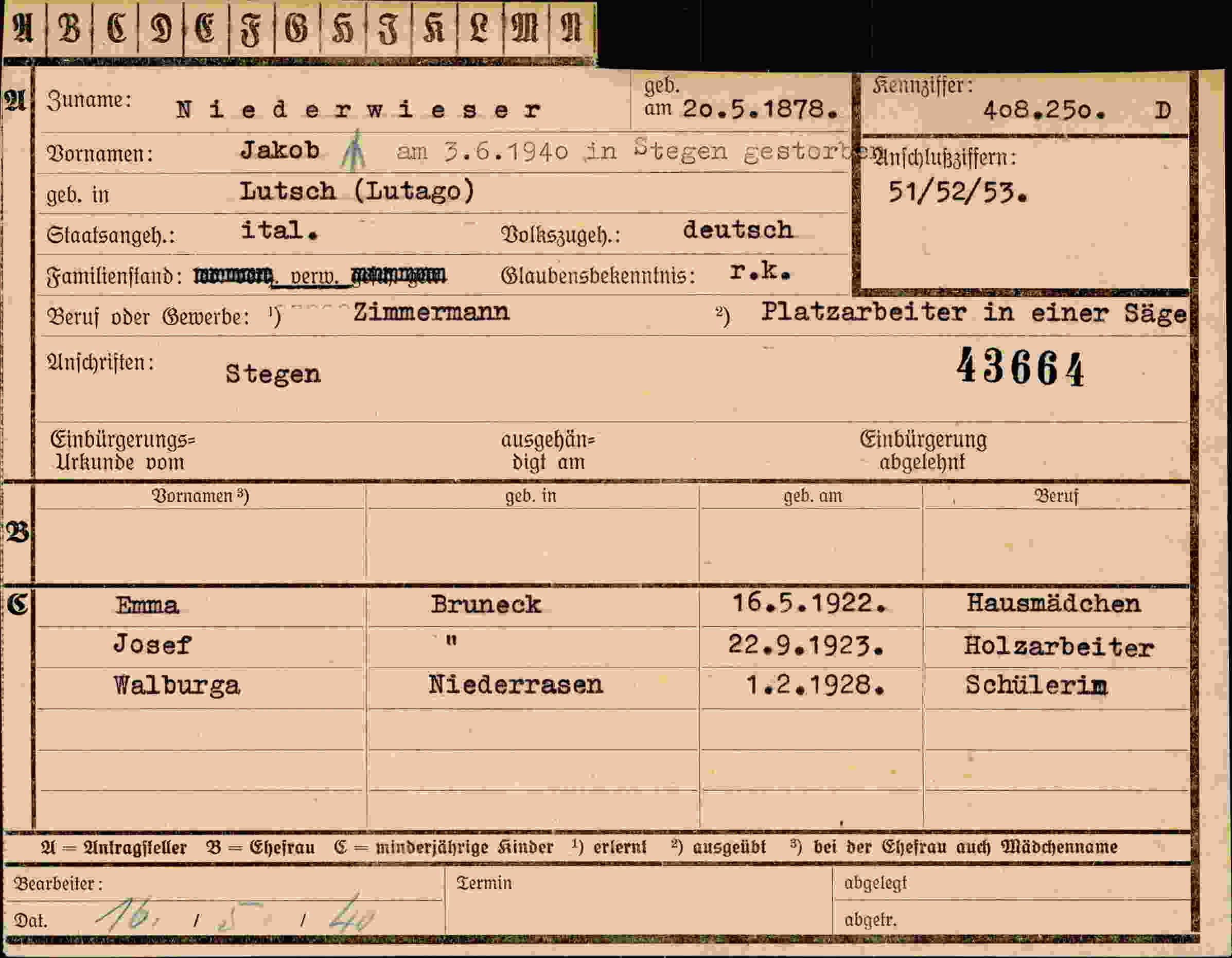Select the index tab letter L
This screenshot has height=958, width=1232.
click(480, 28)
